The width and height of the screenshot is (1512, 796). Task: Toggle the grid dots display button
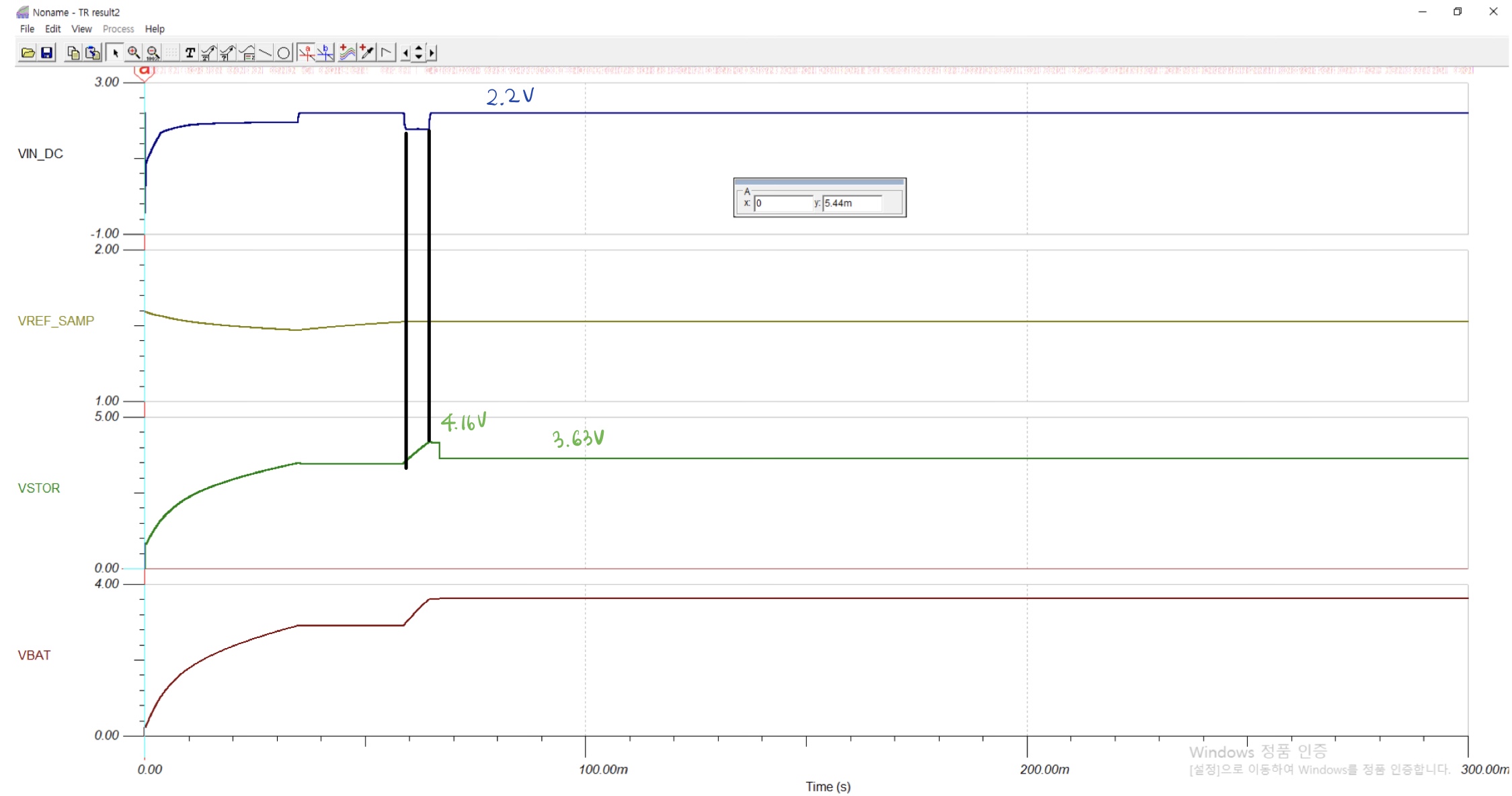click(171, 52)
